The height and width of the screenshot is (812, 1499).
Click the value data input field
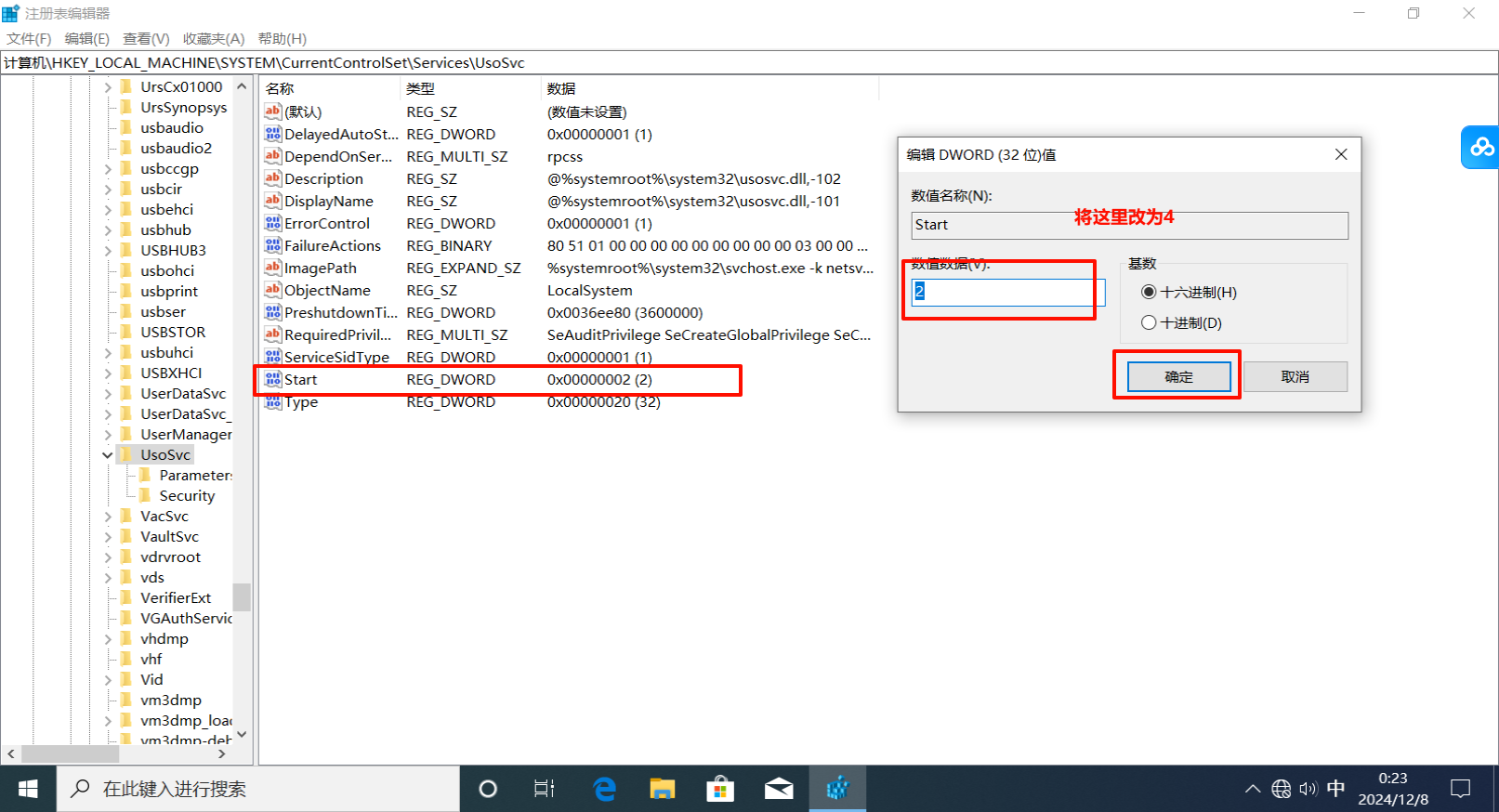[1006, 292]
